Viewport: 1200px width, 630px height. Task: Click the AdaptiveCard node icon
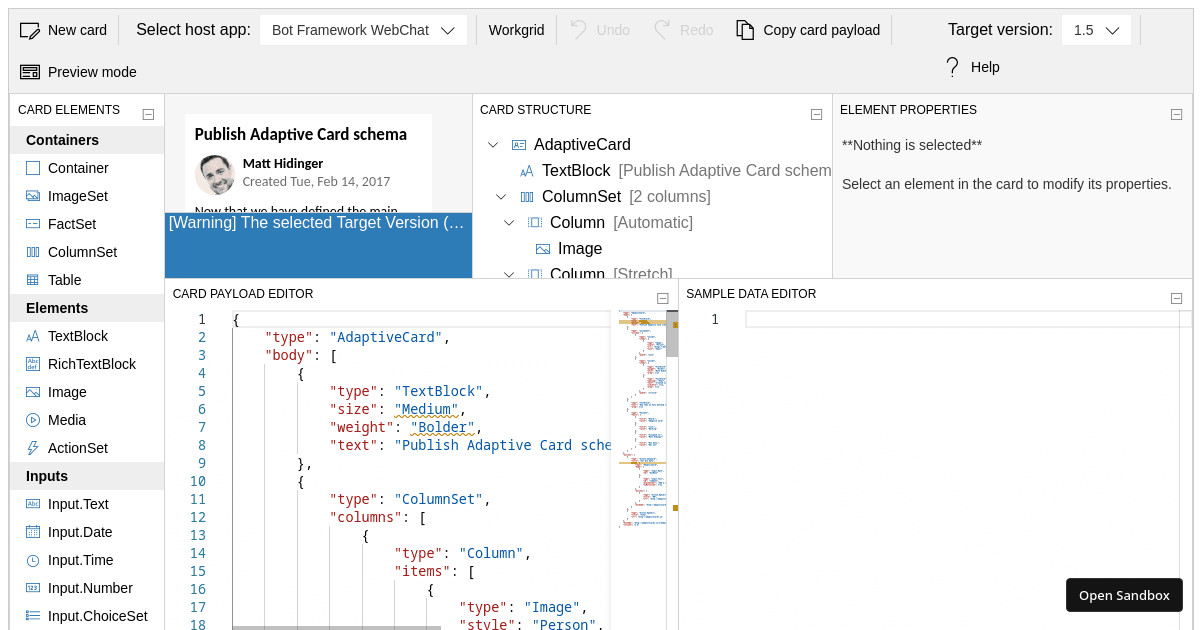pos(519,145)
